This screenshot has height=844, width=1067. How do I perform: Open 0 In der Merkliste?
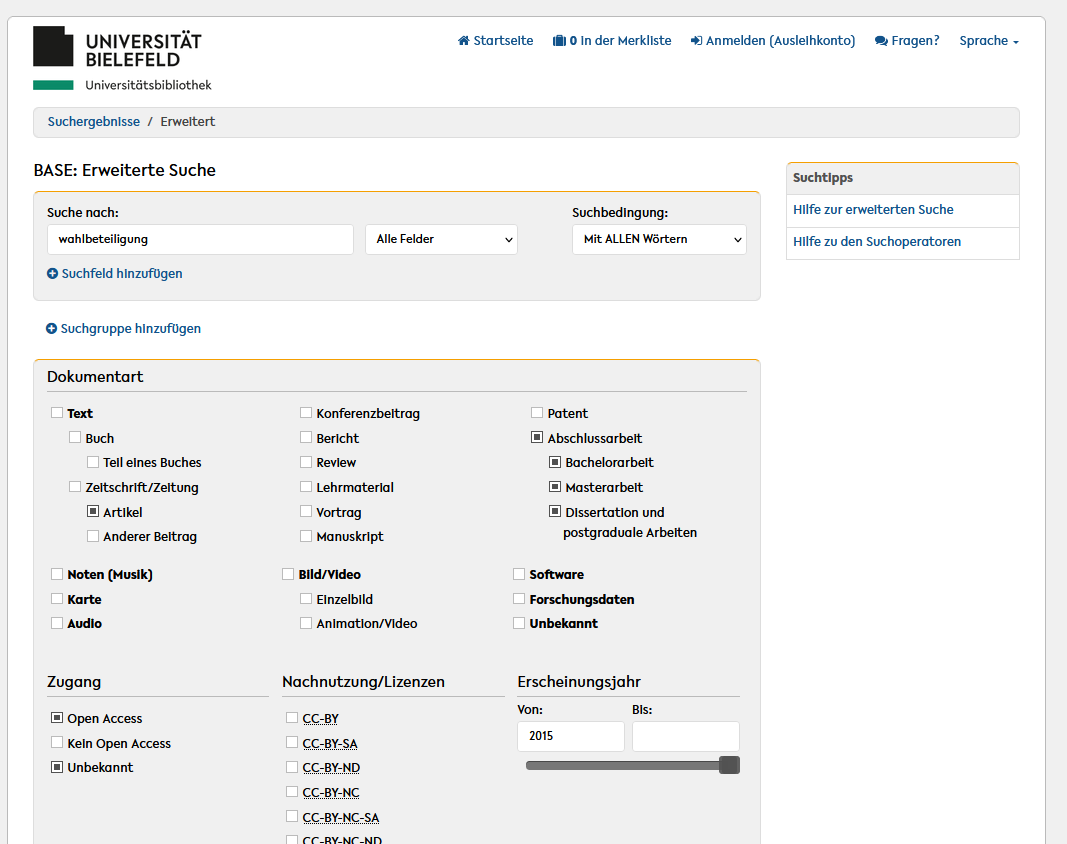tap(620, 41)
